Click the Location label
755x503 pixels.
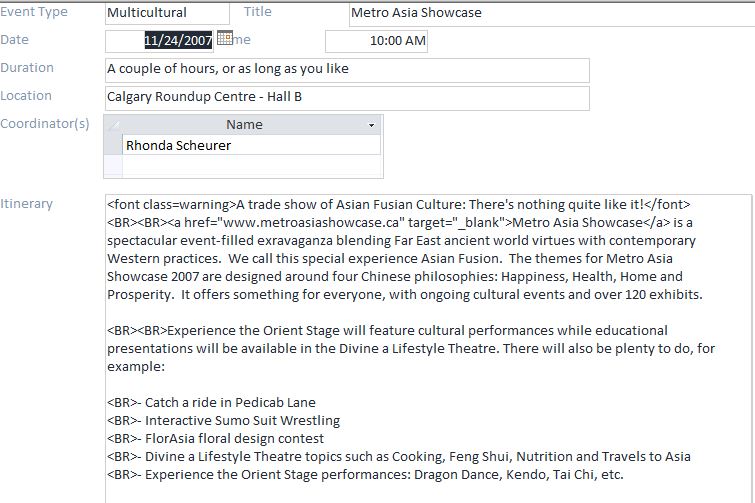click(26, 95)
